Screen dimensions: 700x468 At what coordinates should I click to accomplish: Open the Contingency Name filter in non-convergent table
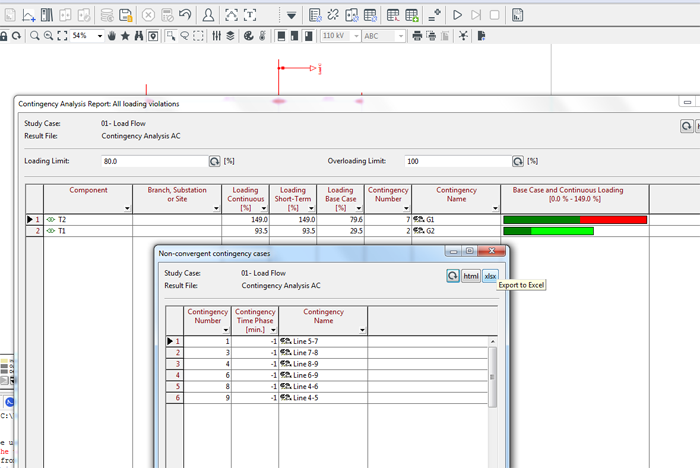(362, 330)
